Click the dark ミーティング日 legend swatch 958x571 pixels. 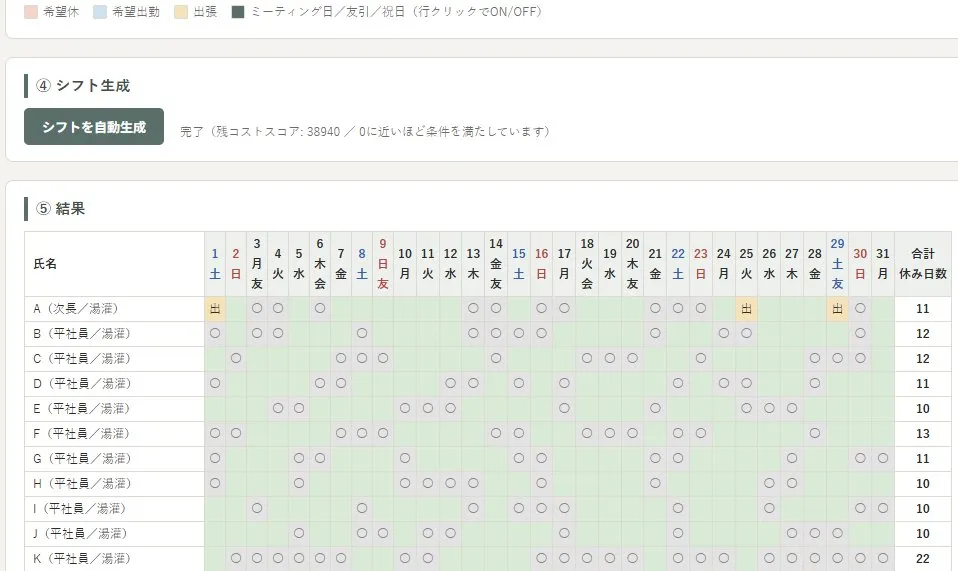pyautogui.click(x=238, y=12)
